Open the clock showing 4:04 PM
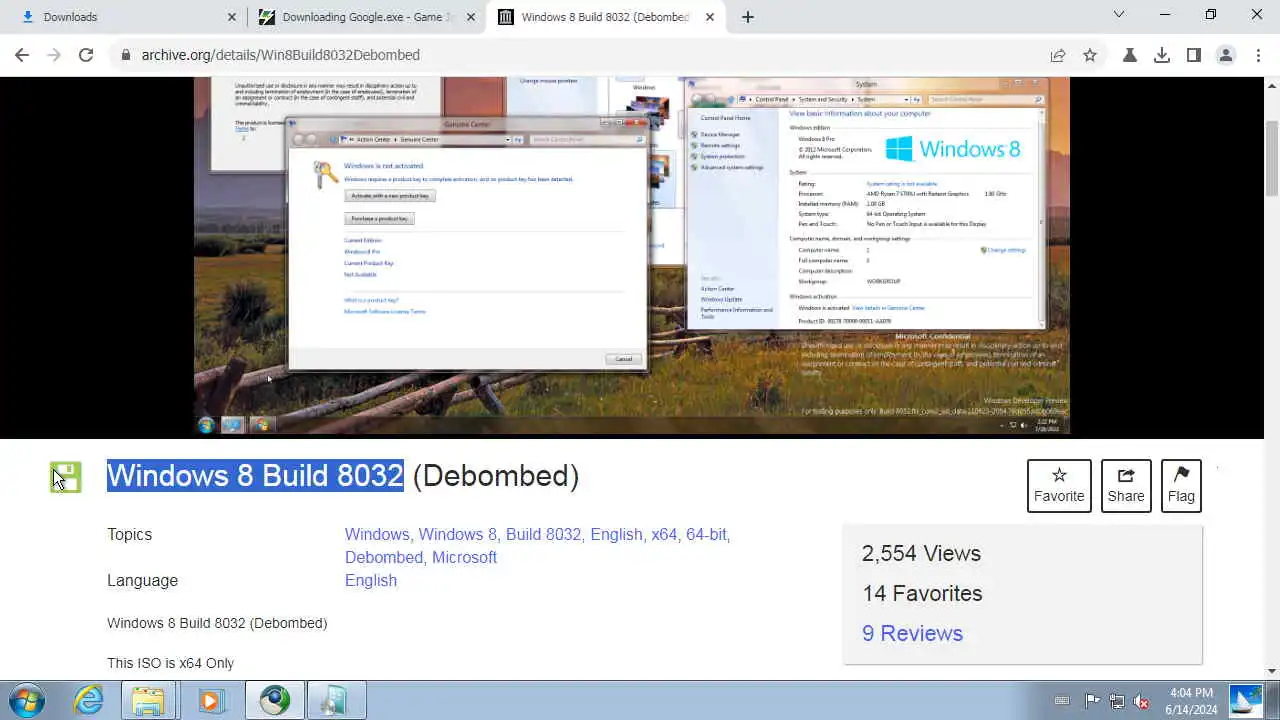1280x720 pixels. click(x=1190, y=701)
